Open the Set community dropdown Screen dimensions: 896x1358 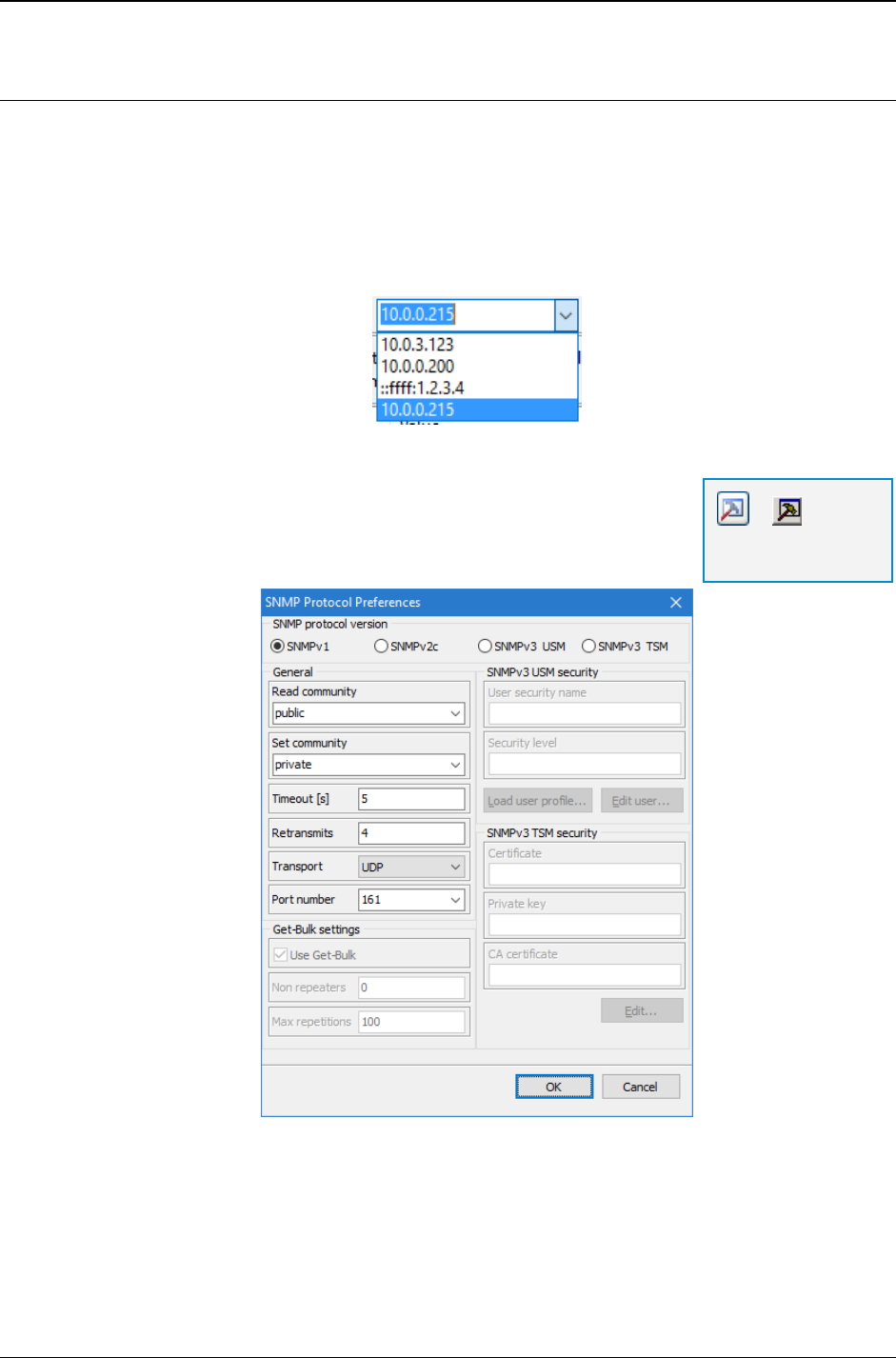click(455, 765)
